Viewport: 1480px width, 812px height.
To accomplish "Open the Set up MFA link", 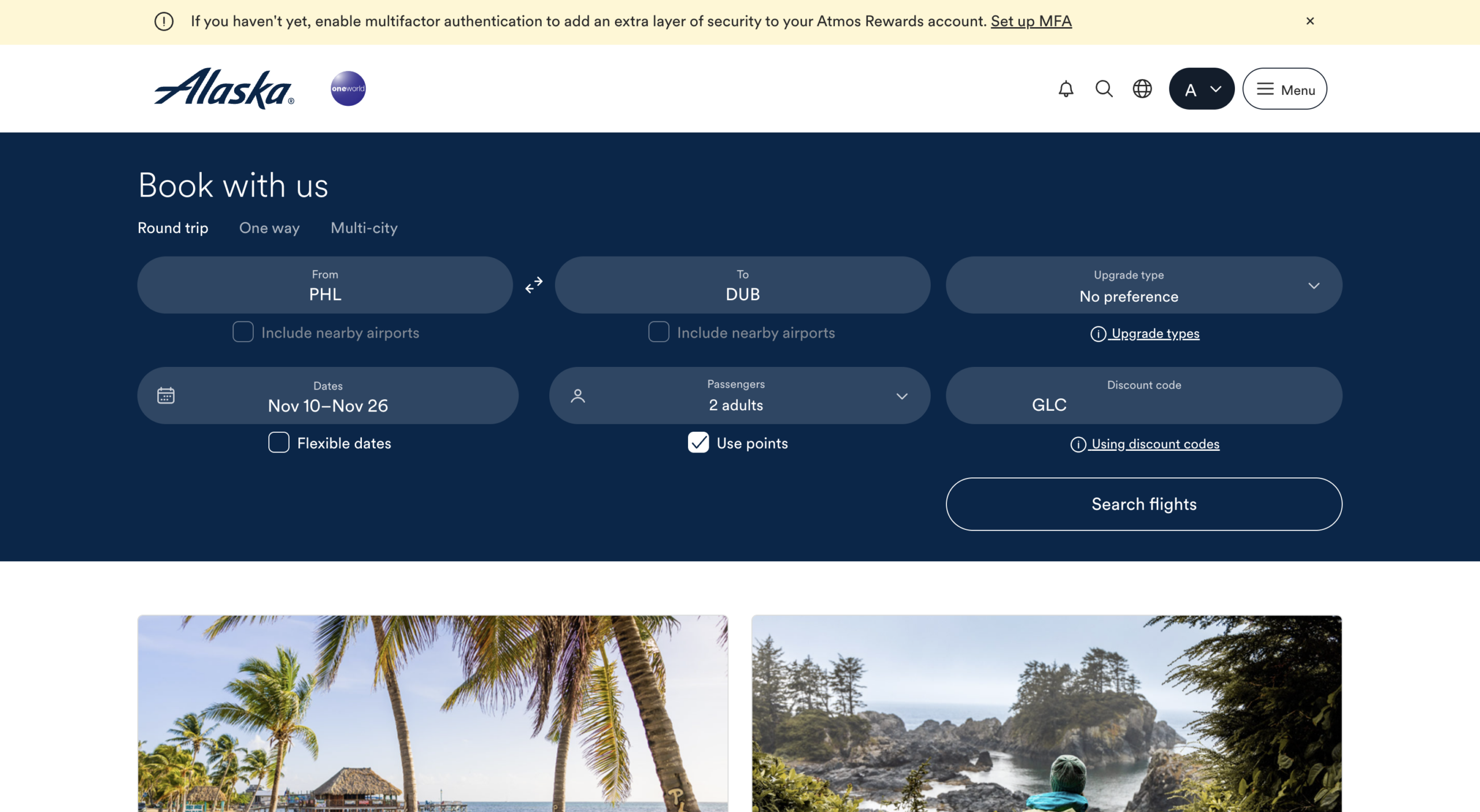I will 1031,21.
